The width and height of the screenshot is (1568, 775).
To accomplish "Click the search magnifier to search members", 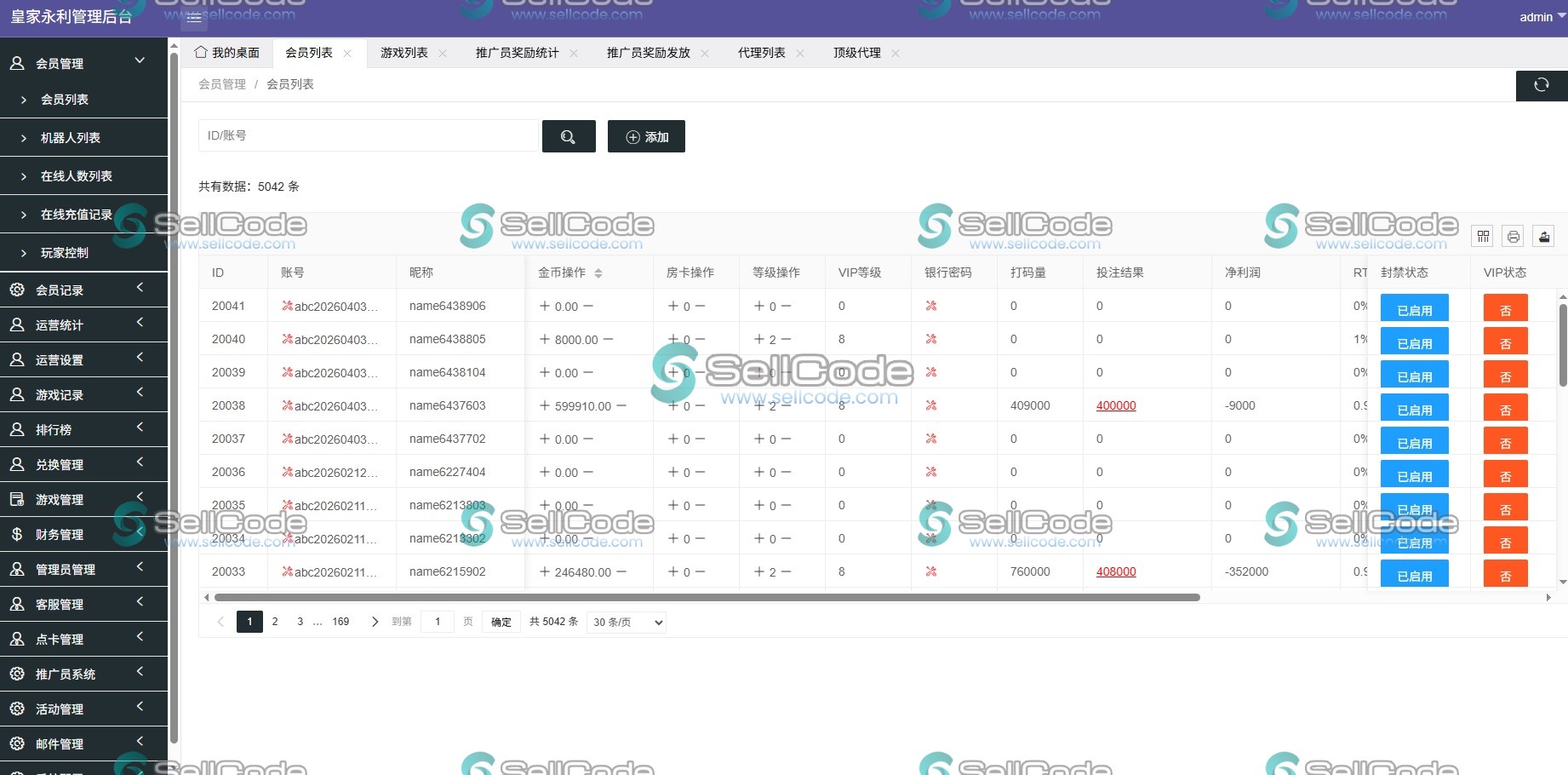I will pyautogui.click(x=569, y=136).
